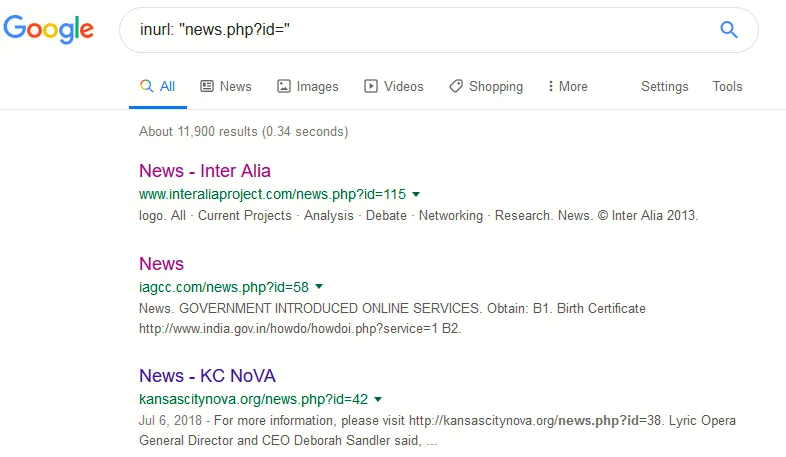Open Settings menu

(665, 86)
